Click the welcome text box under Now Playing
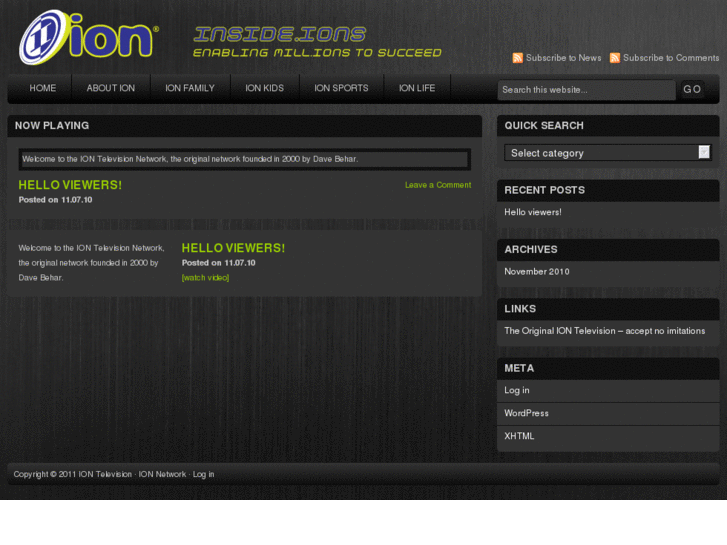 coord(245,159)
